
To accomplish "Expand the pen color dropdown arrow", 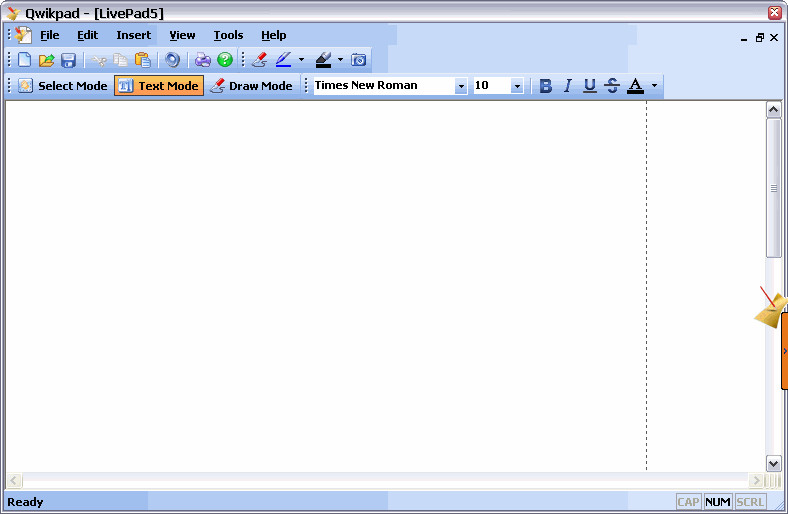I will point(301,60).
